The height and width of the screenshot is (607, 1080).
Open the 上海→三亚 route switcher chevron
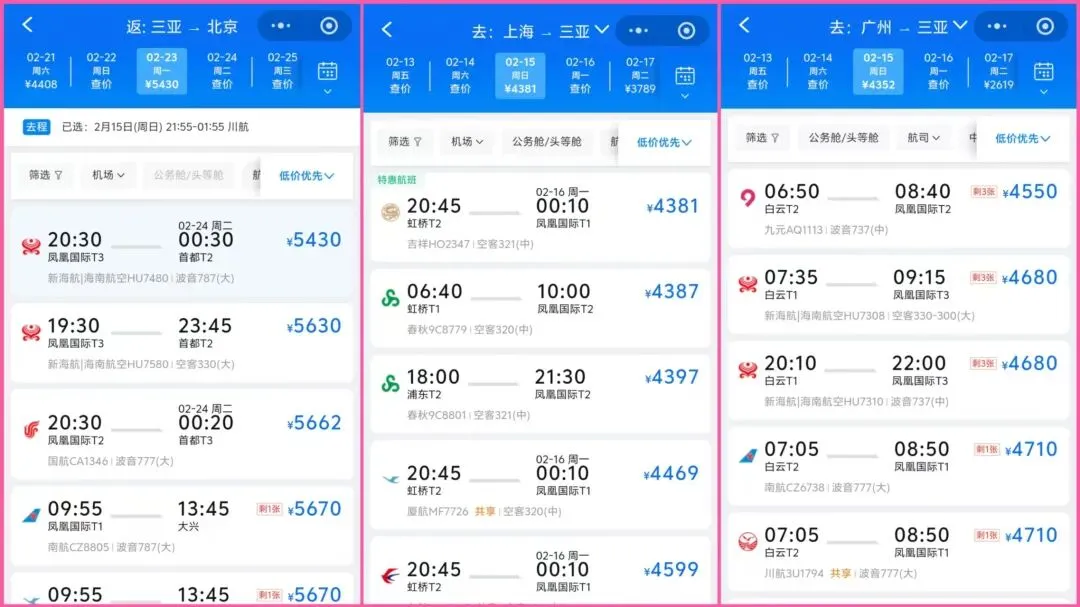tap(601, 30)
